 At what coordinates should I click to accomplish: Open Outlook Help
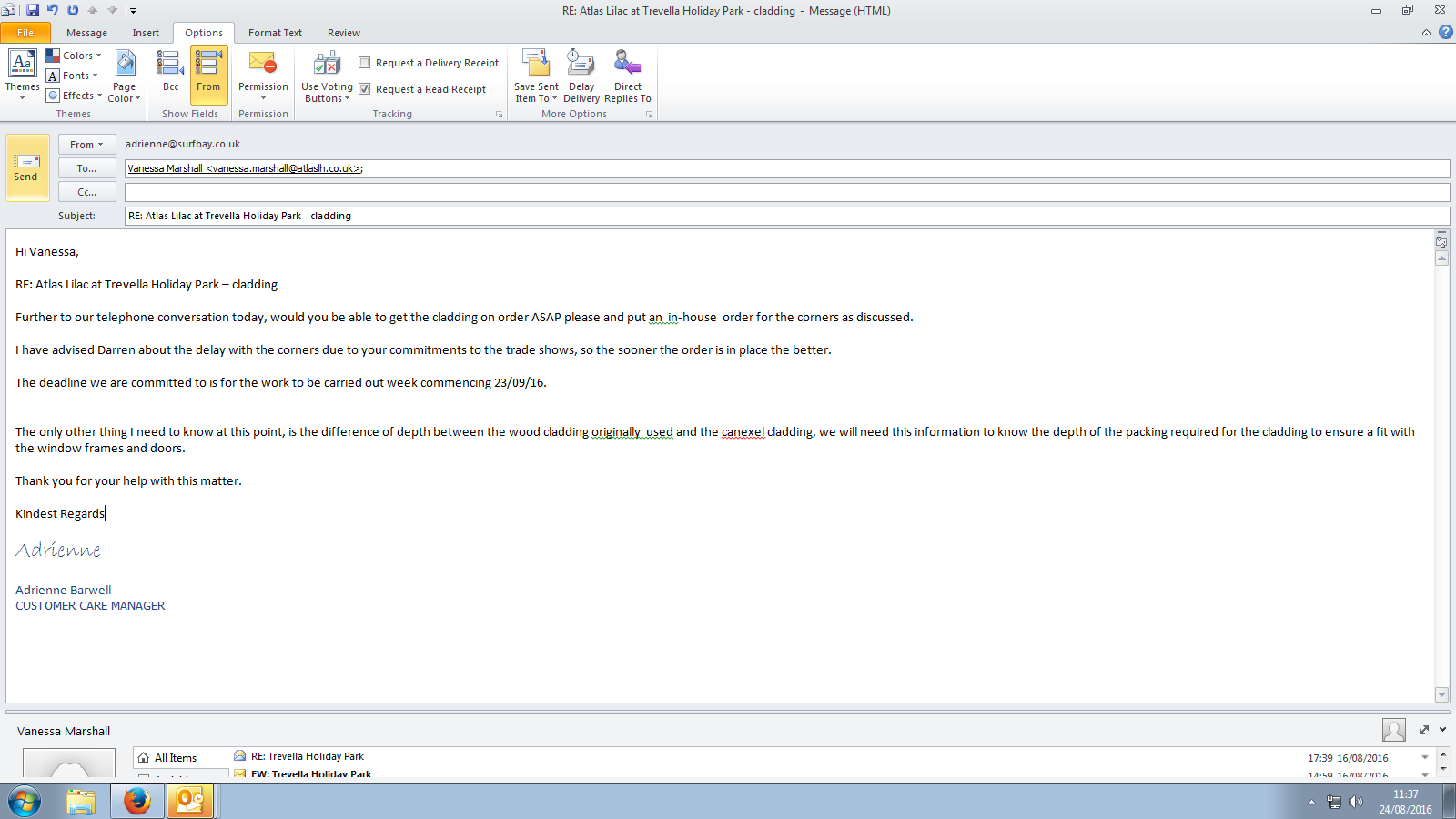(1445, 32)
